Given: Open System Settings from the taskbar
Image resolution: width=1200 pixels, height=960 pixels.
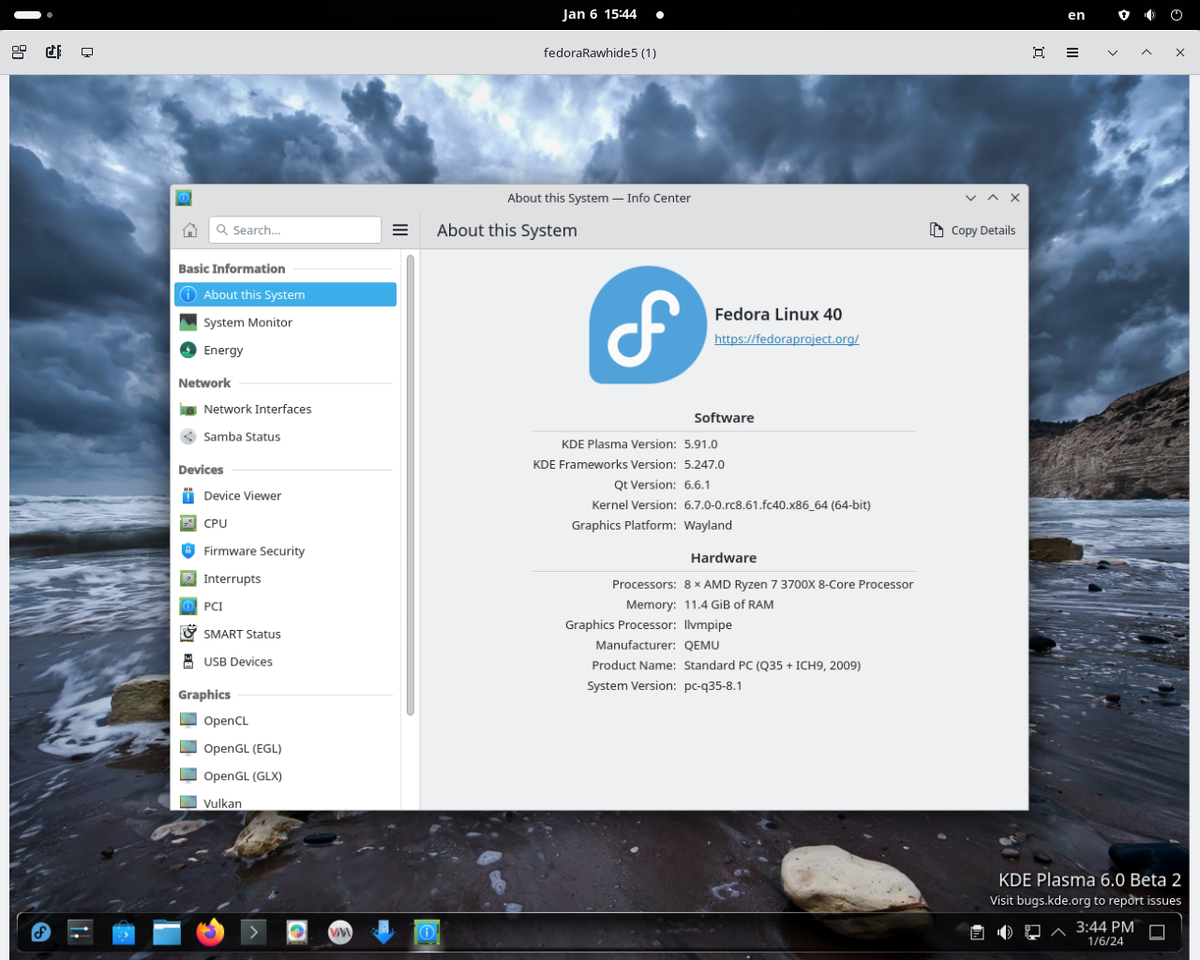Looking at the screenshot, I should tap(80, 933).
